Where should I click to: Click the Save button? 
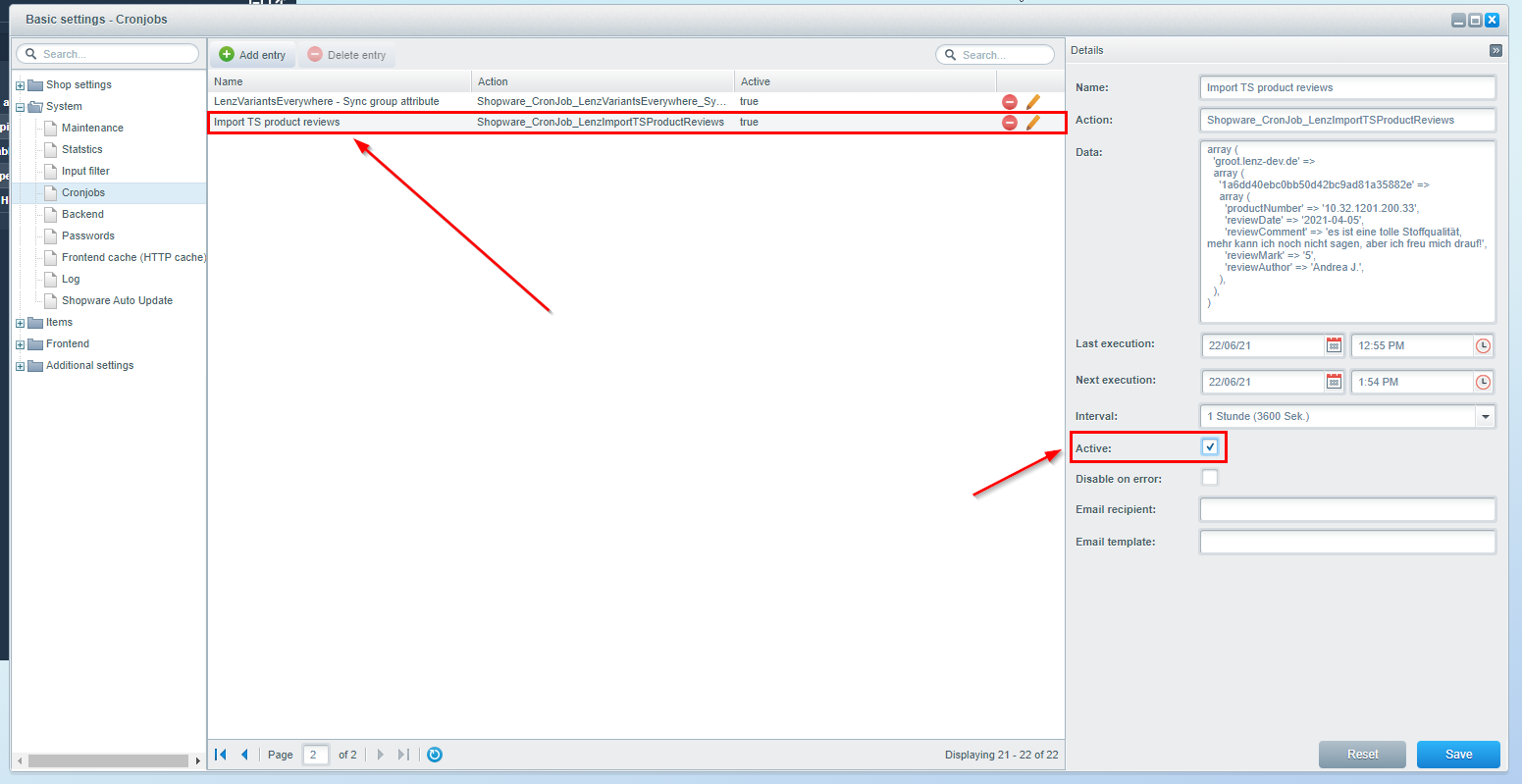[1458, 754]
